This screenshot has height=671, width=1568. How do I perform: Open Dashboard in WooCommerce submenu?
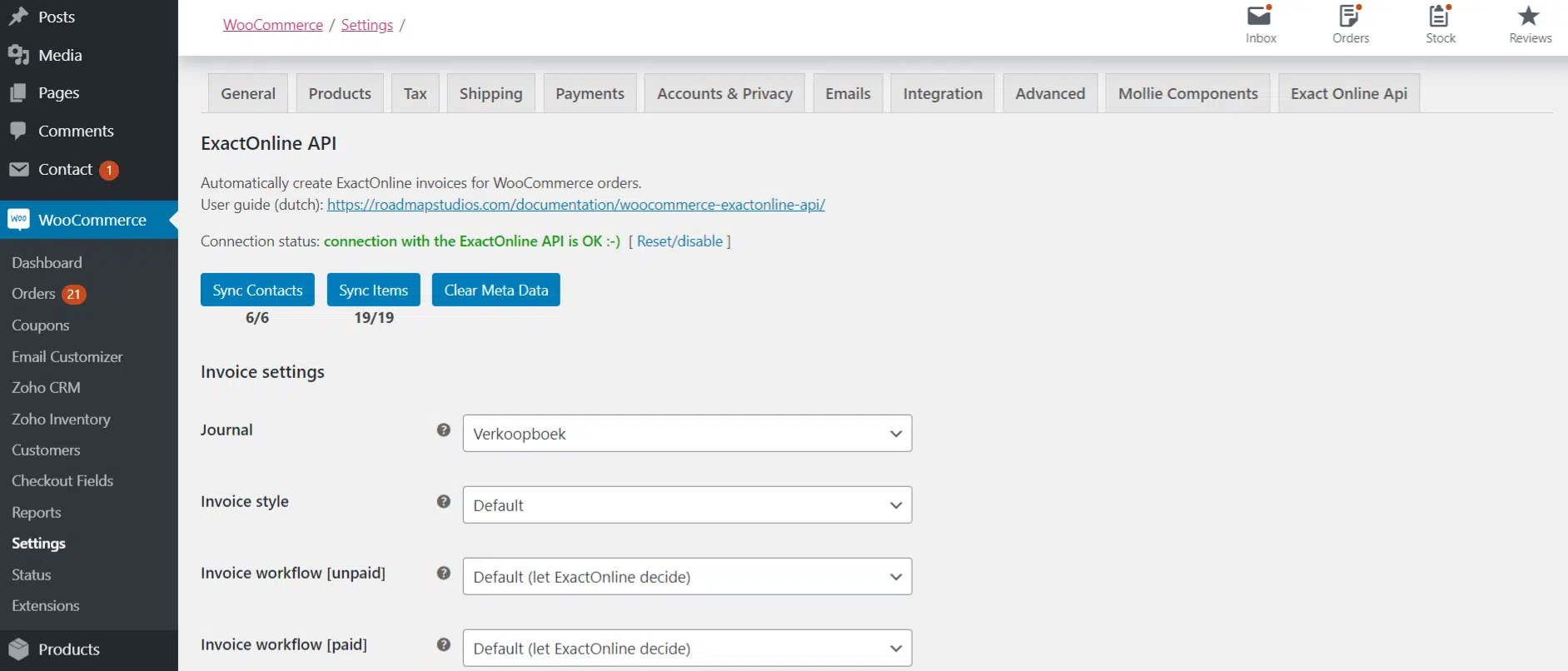coord(47,263)
